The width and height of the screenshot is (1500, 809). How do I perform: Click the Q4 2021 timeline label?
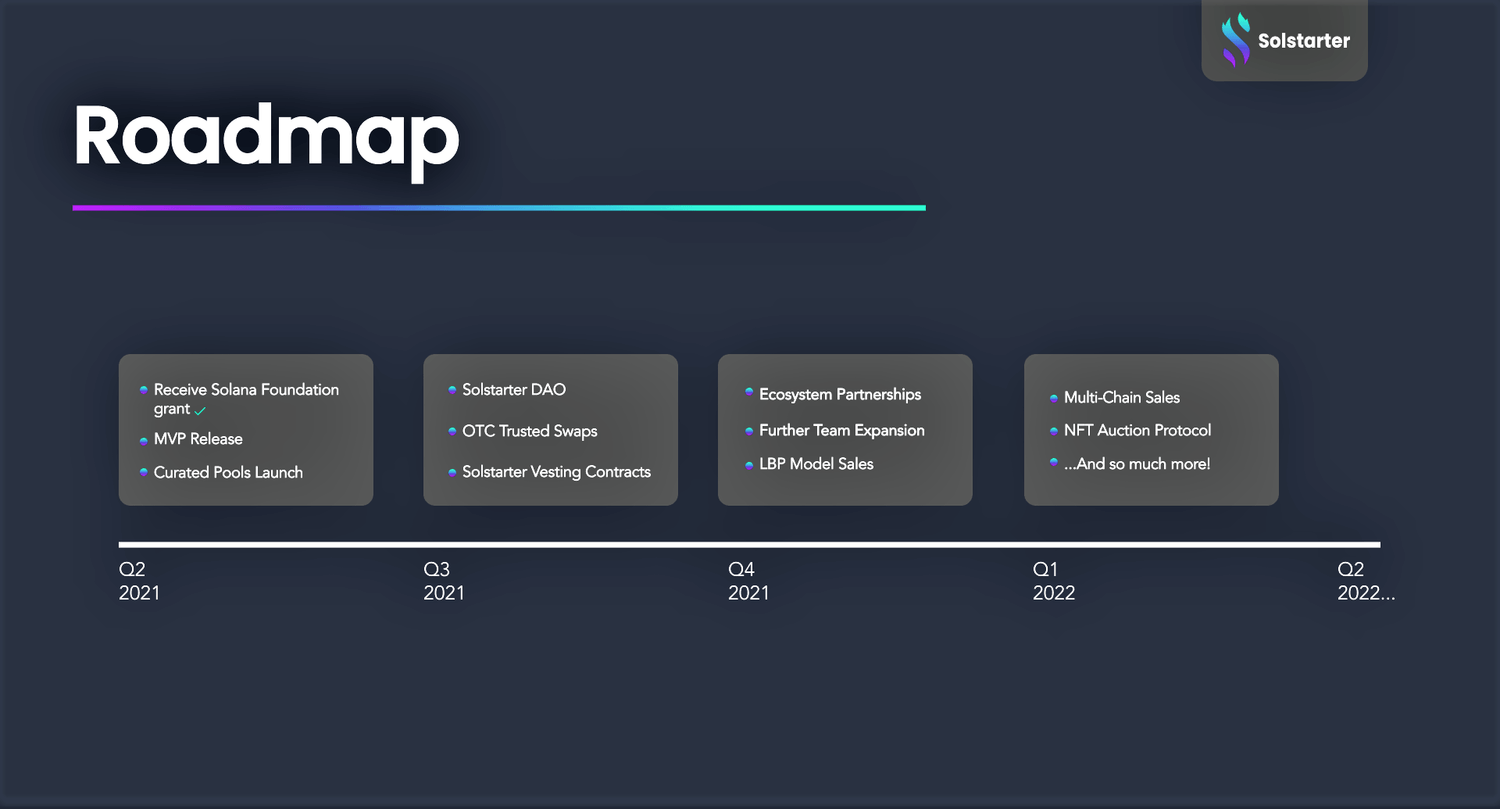point(749,581)
